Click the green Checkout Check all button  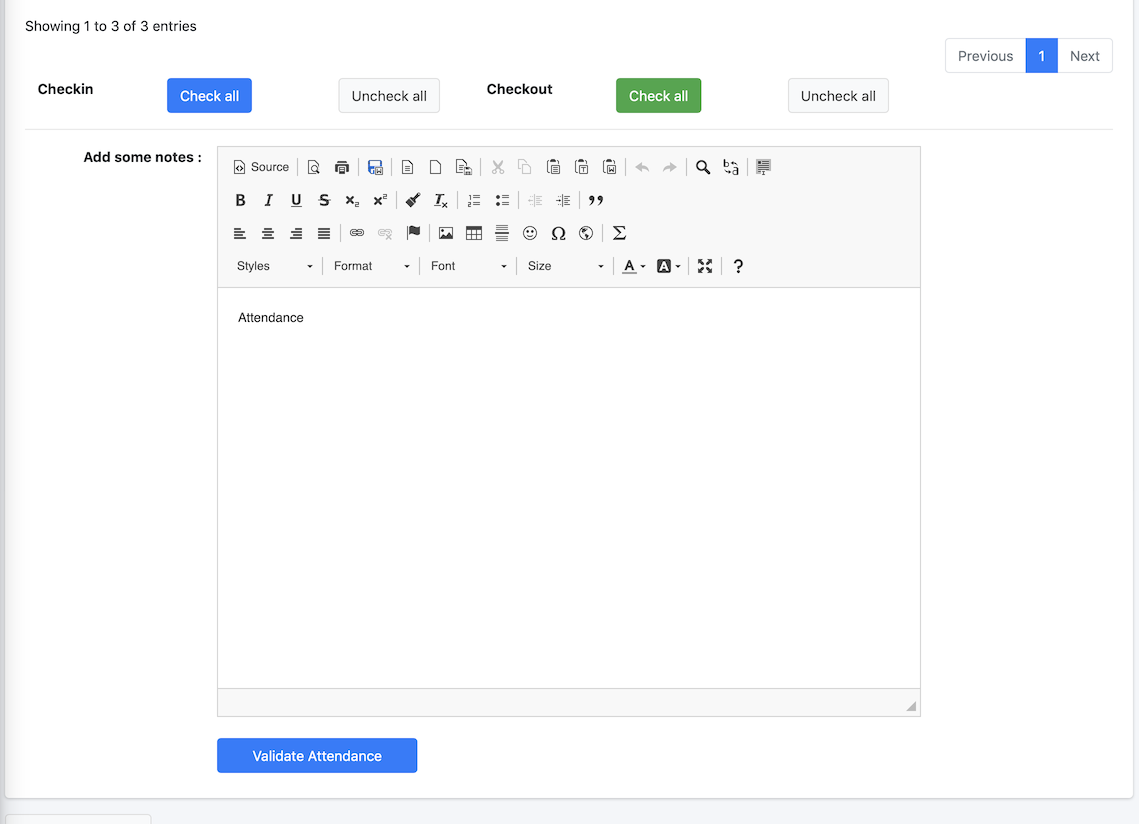point(658,96)
